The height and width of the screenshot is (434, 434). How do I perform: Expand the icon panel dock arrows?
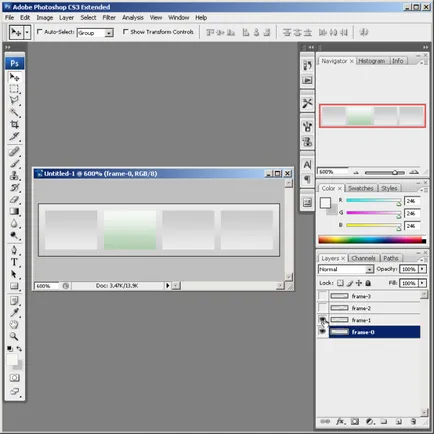pyautogui.click(x=311, y=47)
